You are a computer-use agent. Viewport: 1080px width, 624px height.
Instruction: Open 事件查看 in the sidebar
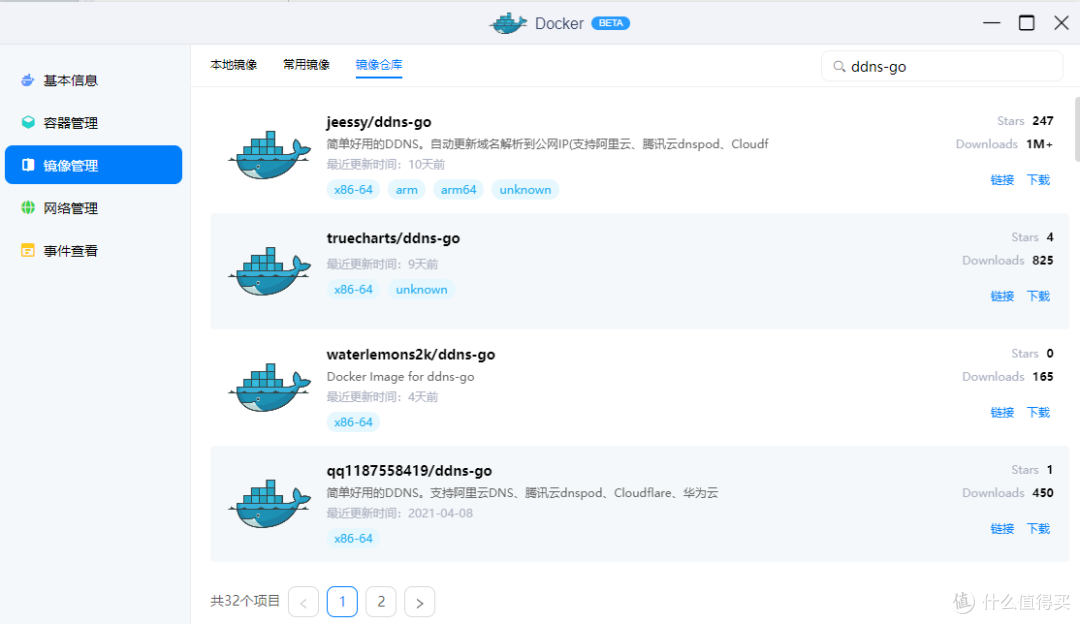pos(94,251)
